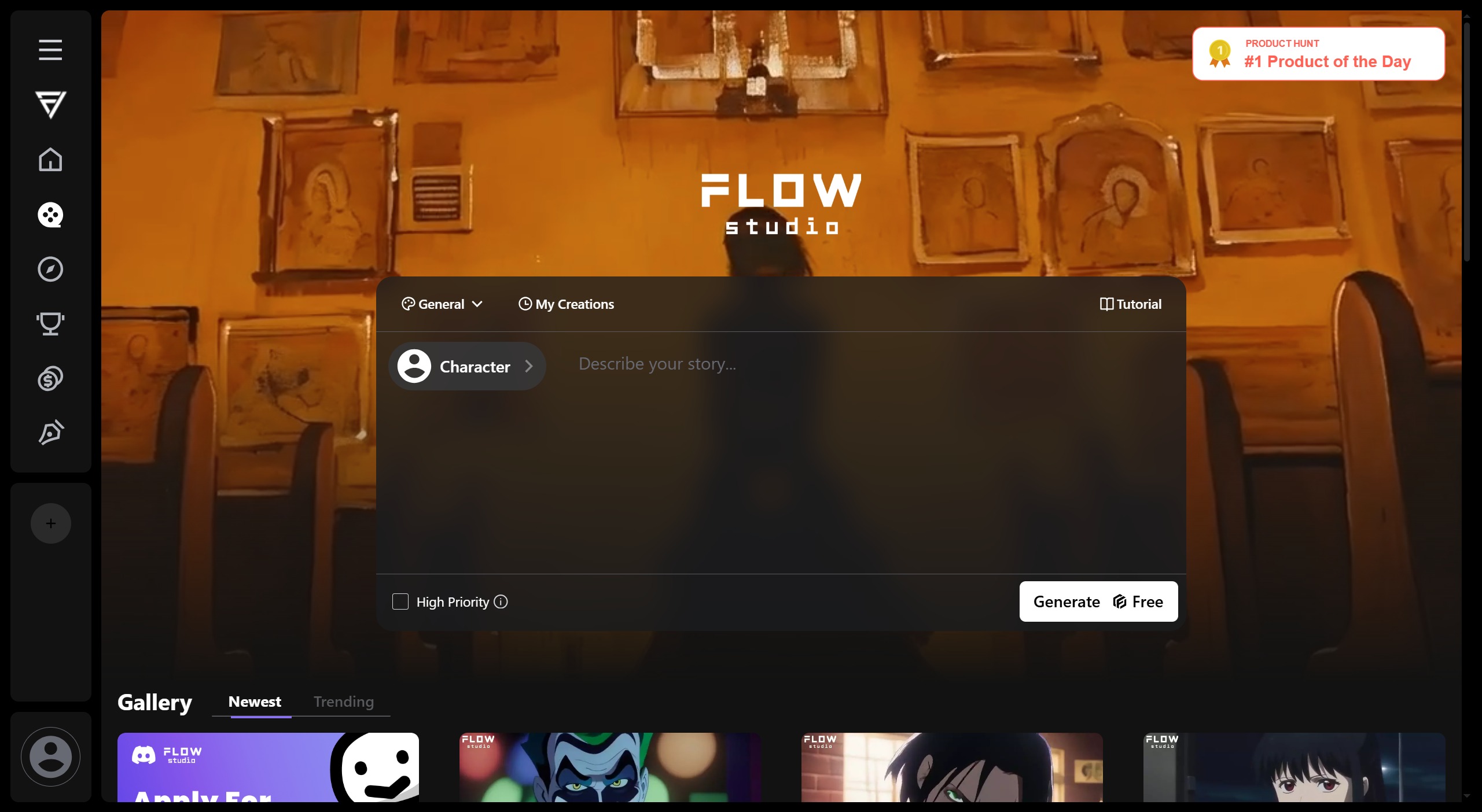Open the Tutorial panel

[1129, 304]
